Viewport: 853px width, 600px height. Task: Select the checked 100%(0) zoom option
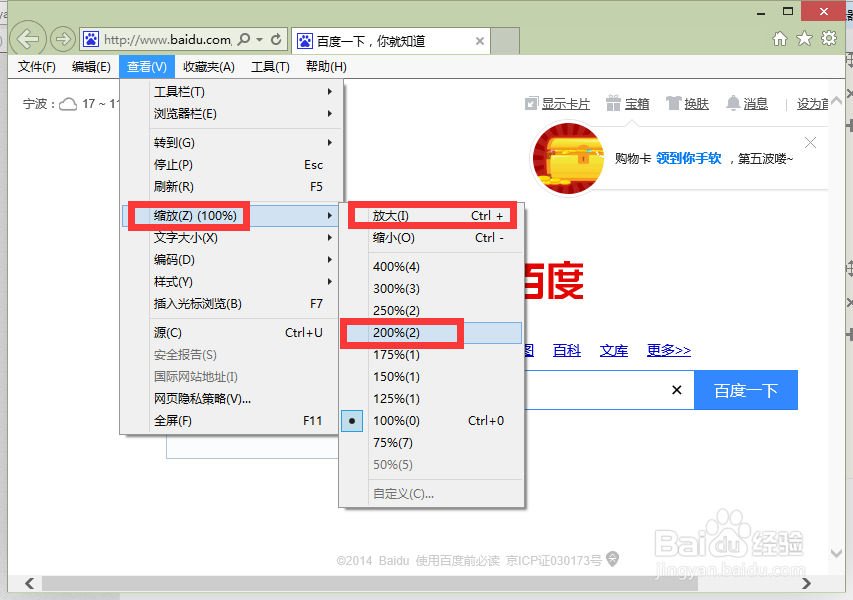coord(431,421)
